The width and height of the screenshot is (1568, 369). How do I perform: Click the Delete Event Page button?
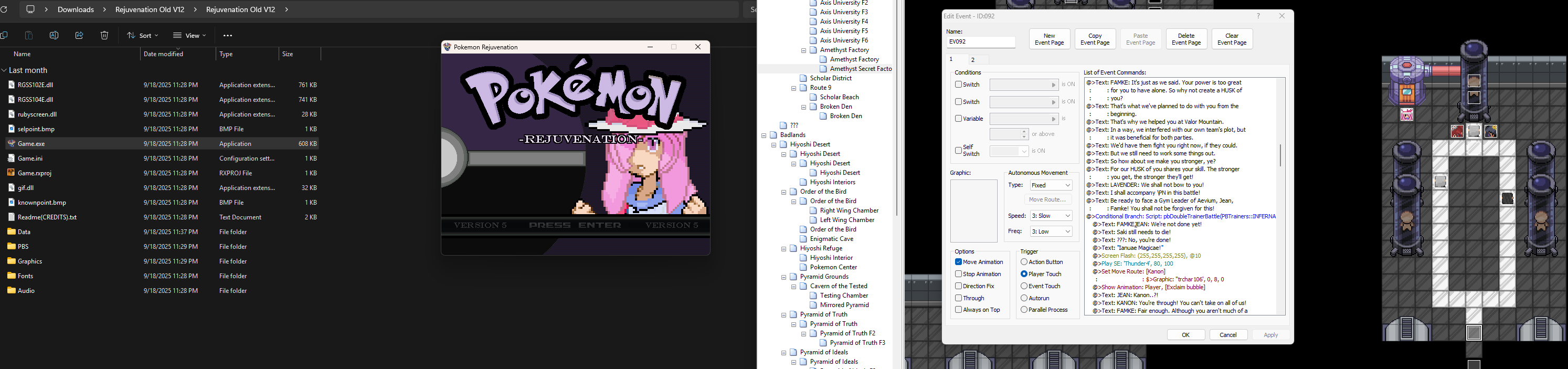pyautogui.click(x=1186, y=39)
